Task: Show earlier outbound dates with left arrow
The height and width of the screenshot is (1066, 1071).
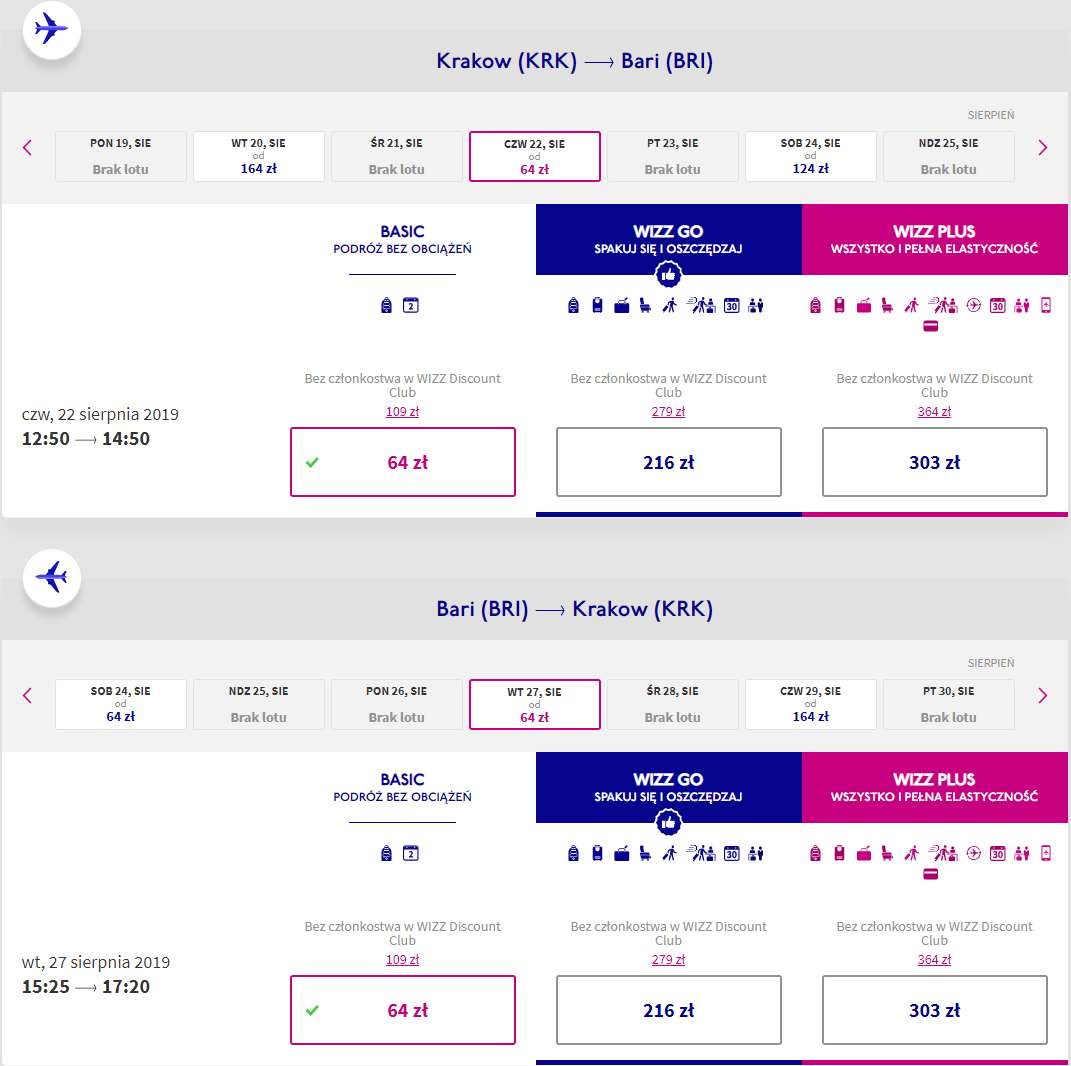Action: (x=27, y=148)
